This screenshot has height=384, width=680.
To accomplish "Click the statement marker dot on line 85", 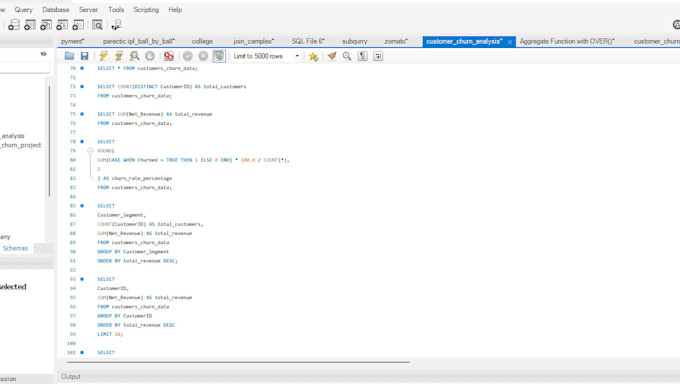I will (82, 206).
